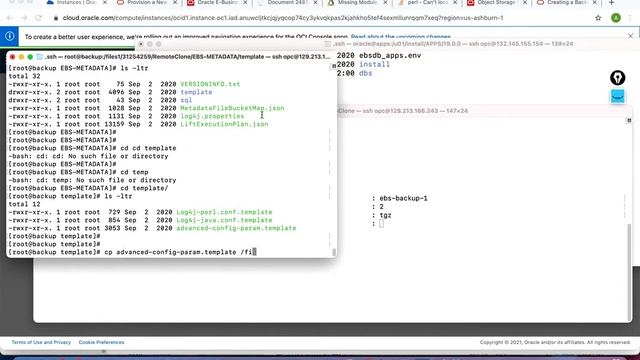Close the root@backup terminal window
Viewport: 640px width, 360px height.
point(12,57)
